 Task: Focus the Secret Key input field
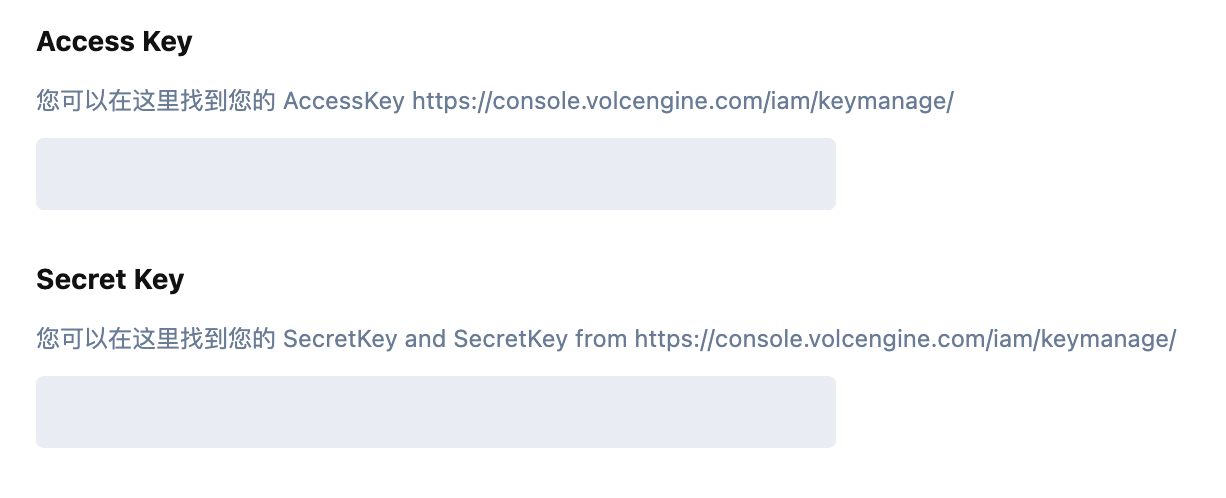[x=435, y=412]
